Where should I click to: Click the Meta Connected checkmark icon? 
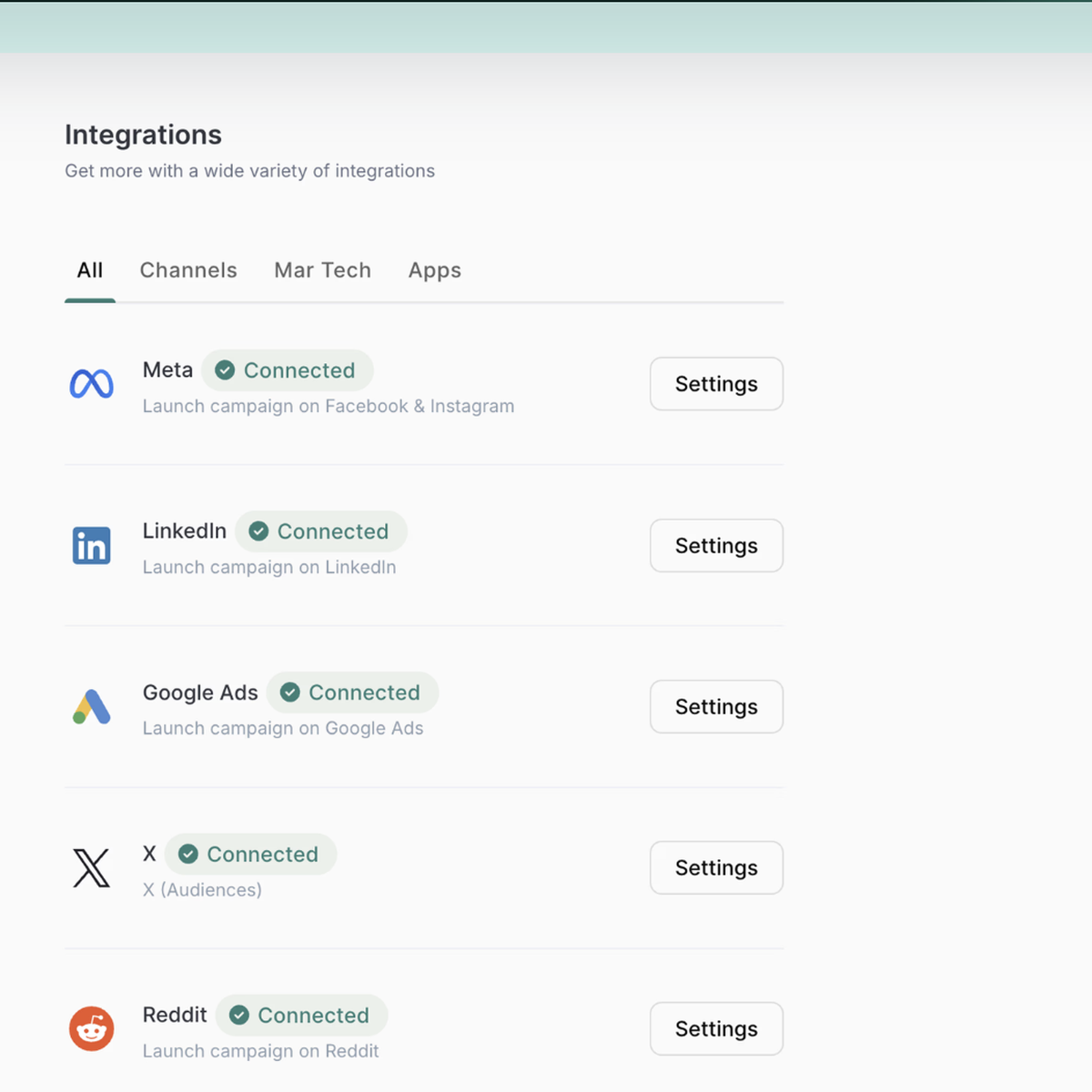(225, 370)
